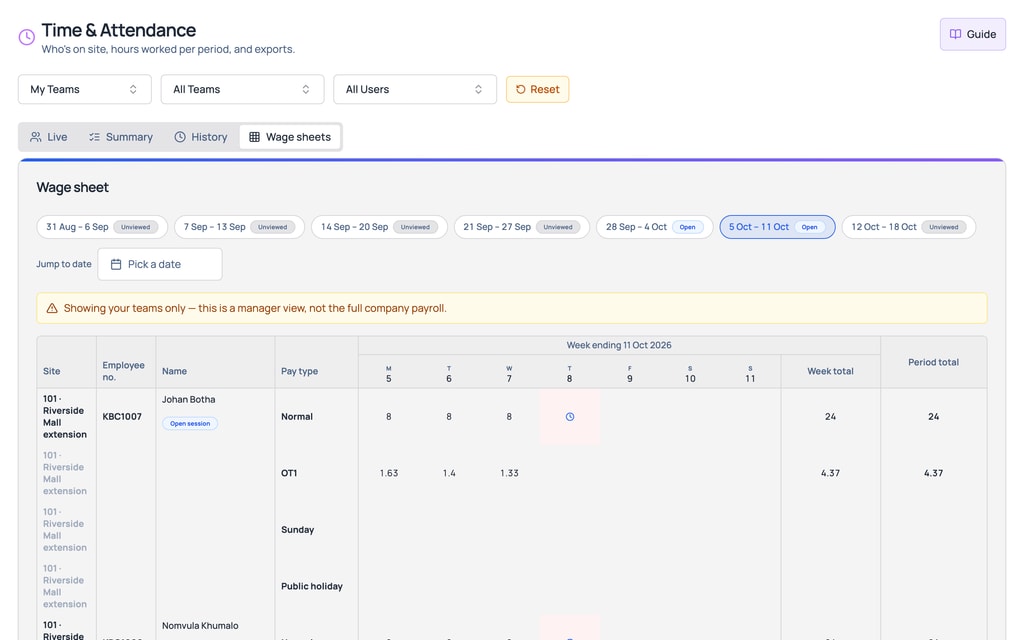Screen dimensions: 1024x640
Task: Click the checklist icon on the Summary tab
Action: pyautogui.click(x=95, y=137)
